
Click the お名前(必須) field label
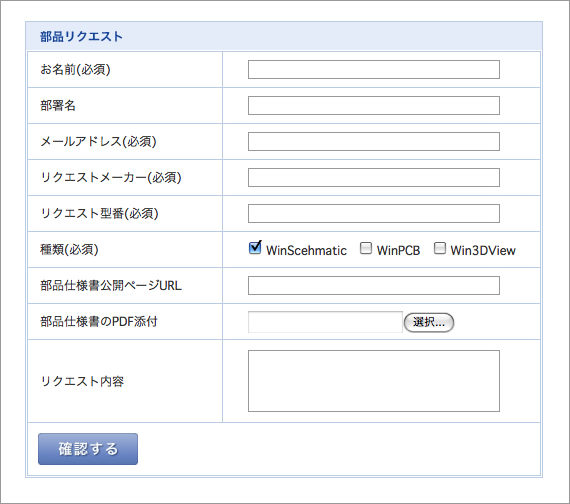click(75, 69)
